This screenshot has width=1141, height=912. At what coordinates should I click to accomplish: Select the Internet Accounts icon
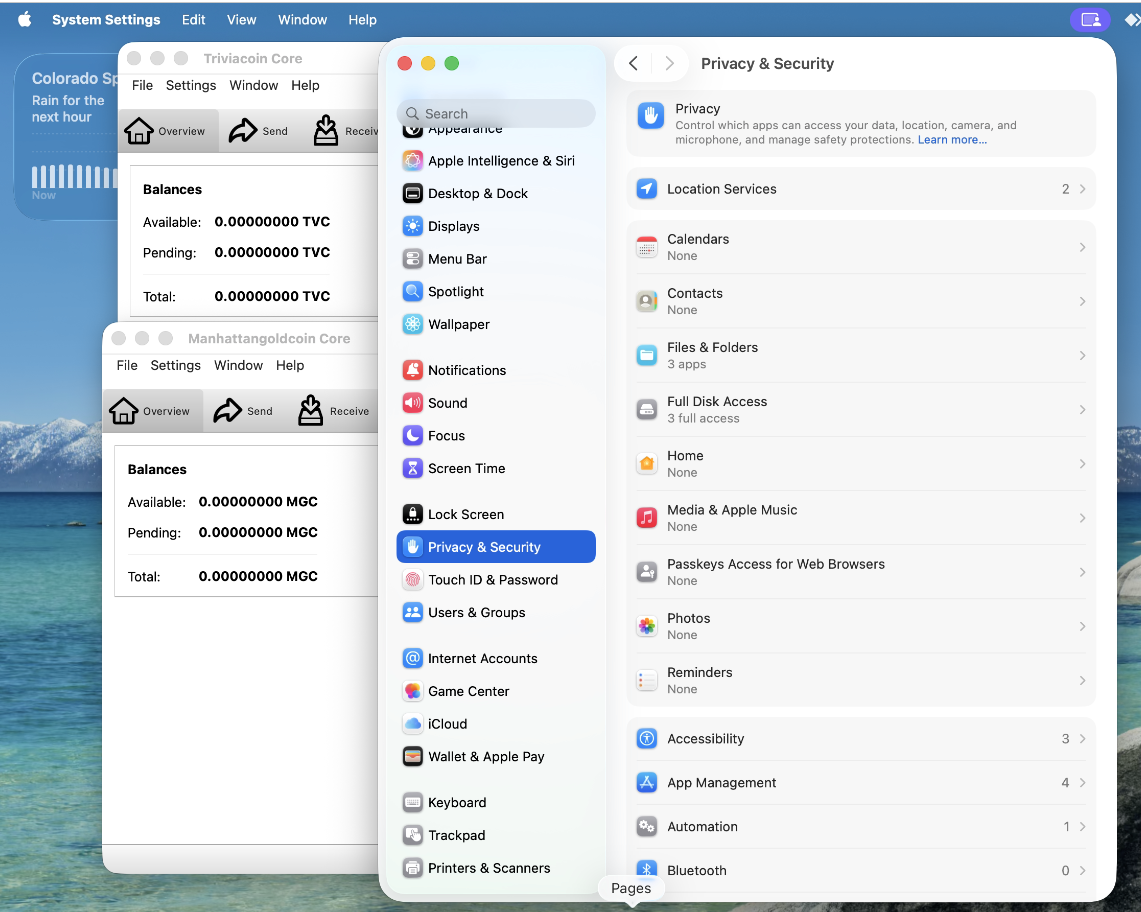pos(413,659)
